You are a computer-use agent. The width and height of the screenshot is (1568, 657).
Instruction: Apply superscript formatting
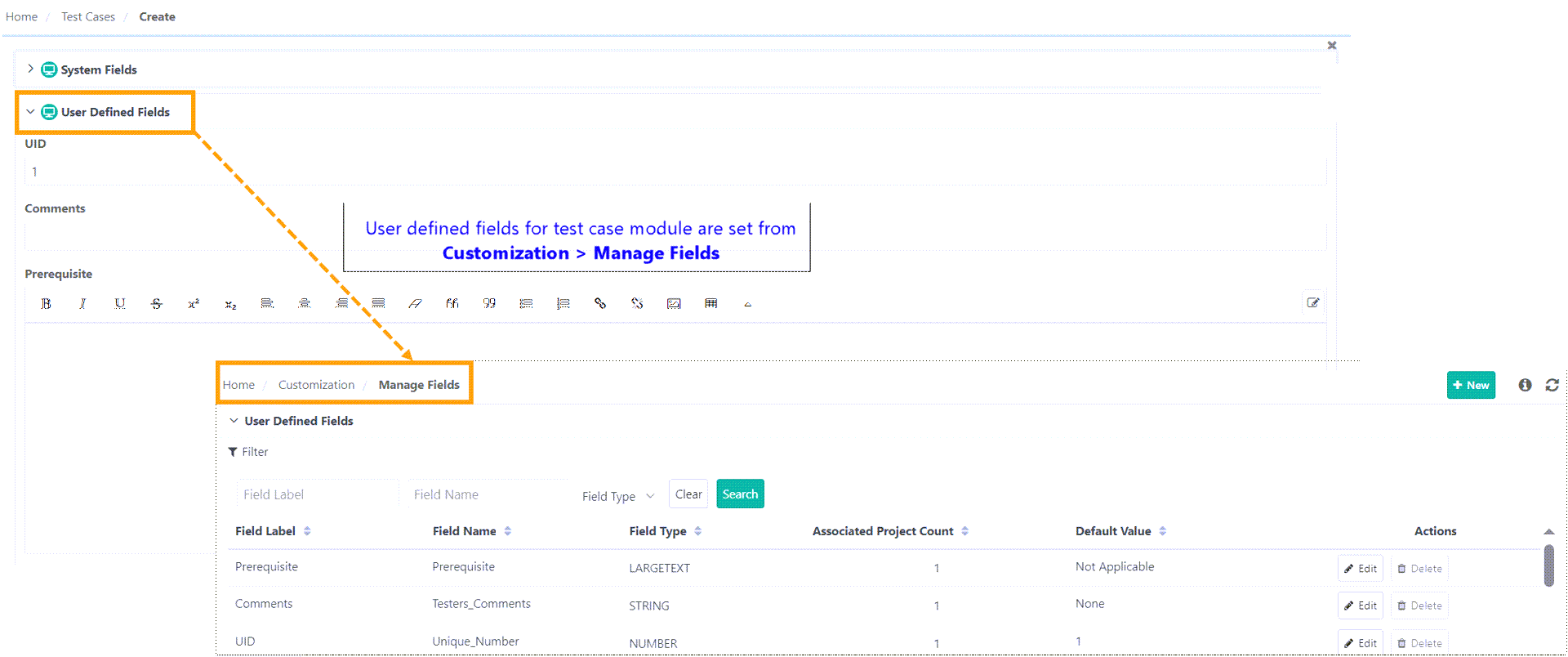pyautogui.click(x=194, y=303)
